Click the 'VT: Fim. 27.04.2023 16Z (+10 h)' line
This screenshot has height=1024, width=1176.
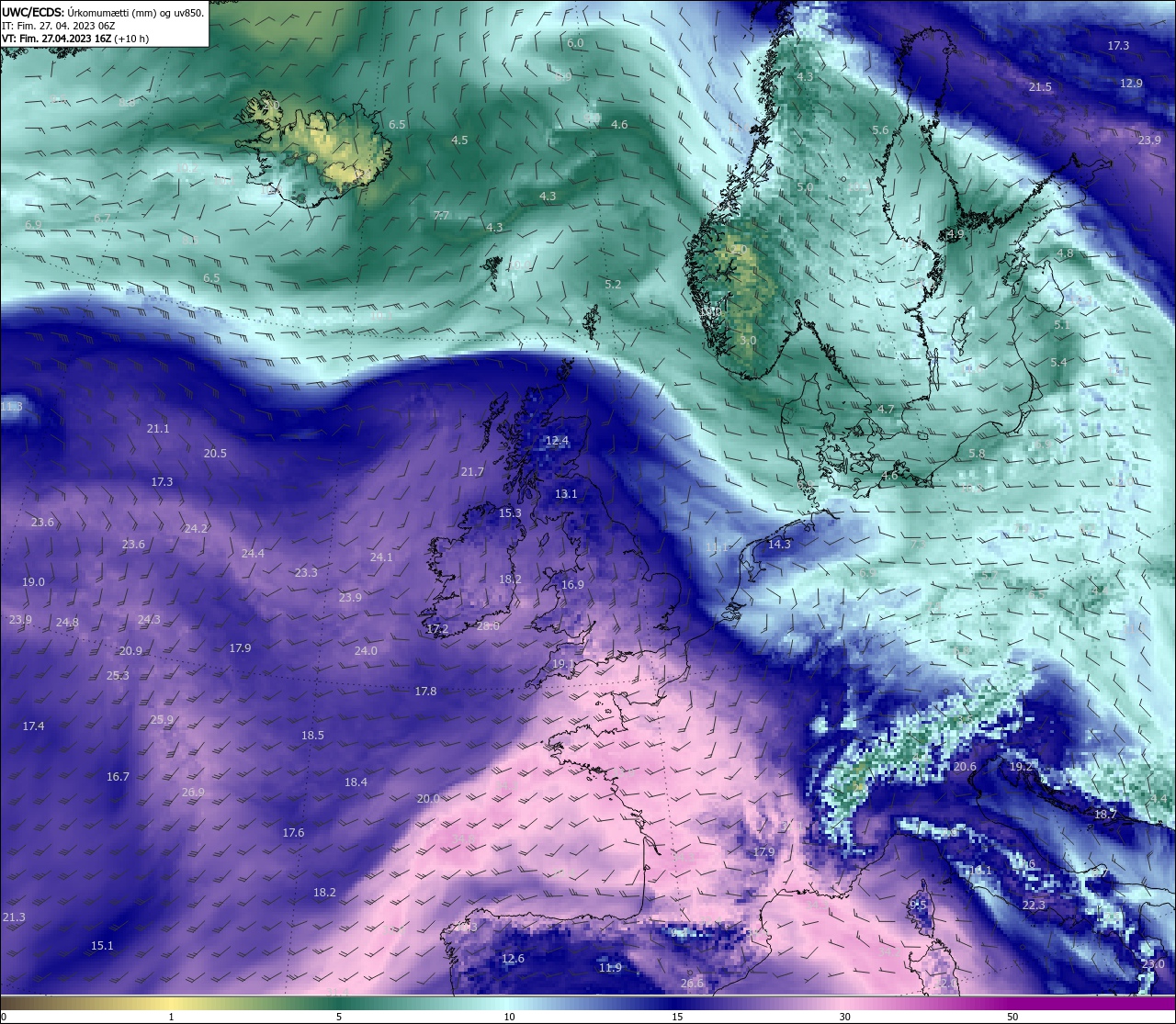tap(75, 39)
